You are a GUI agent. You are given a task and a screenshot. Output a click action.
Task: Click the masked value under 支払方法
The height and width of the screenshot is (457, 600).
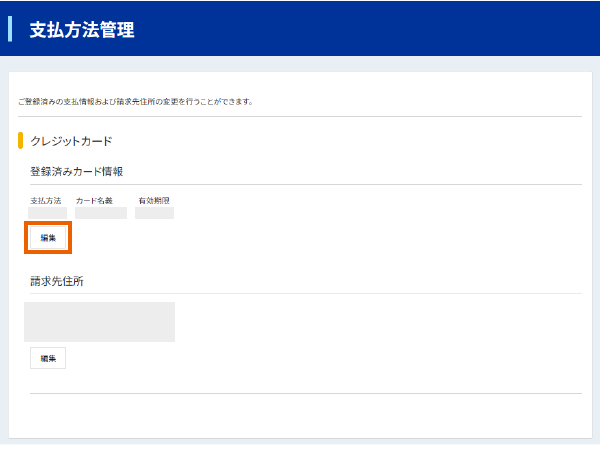coord(46,213)
